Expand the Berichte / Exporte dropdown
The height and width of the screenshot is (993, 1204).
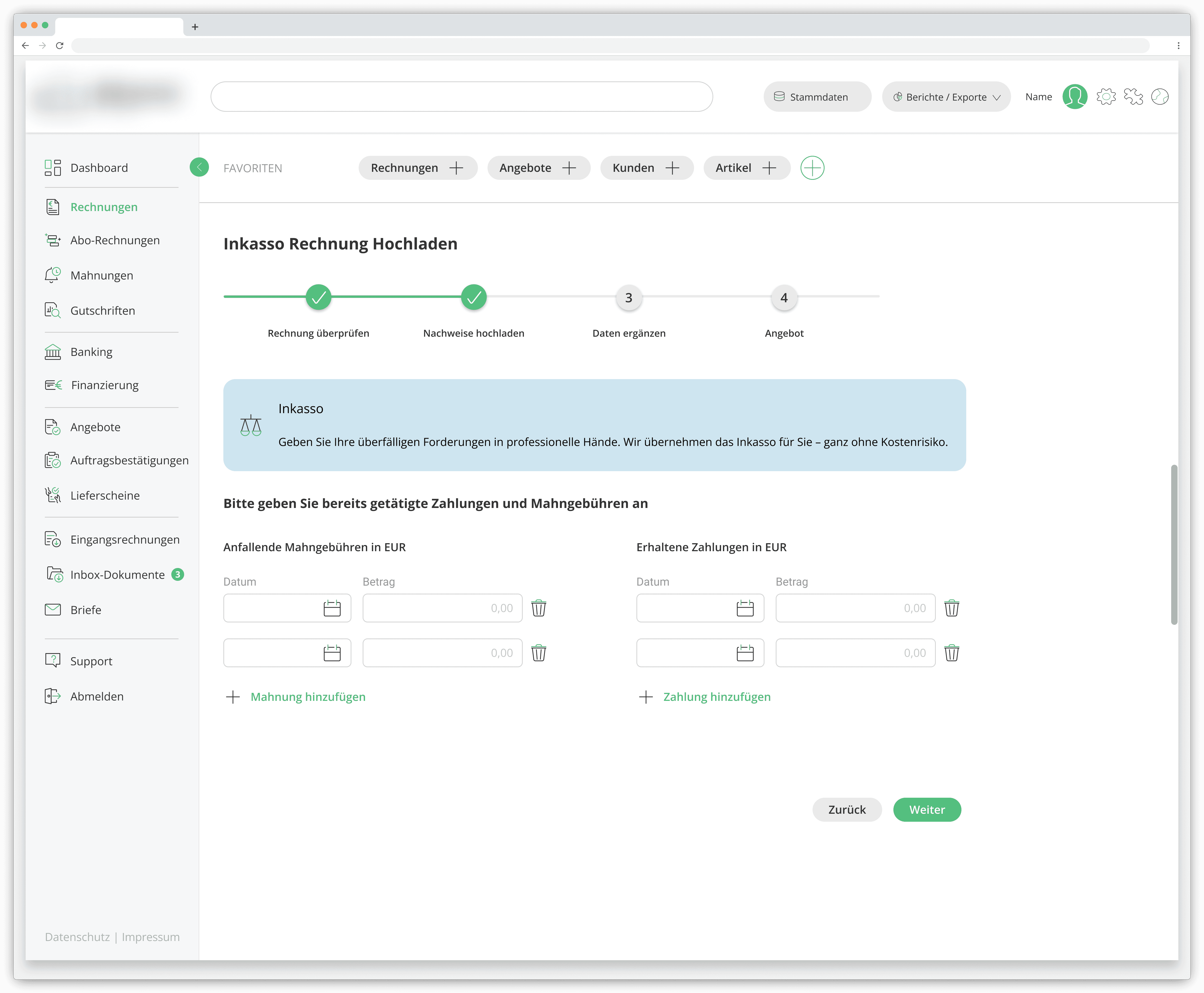tap(946, 97)
